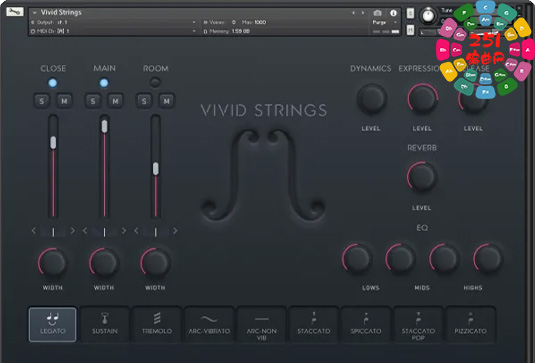Image resolution: width=535 pixels, height=363 pixels.
Task: Click right arrow below Close fader
Action: [72, 231]
